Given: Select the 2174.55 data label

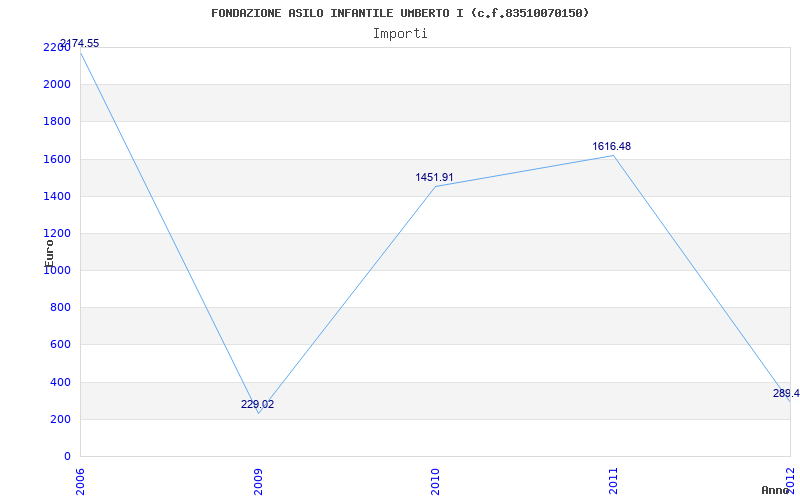Looking at the screenshot, I should coord(80,43).
